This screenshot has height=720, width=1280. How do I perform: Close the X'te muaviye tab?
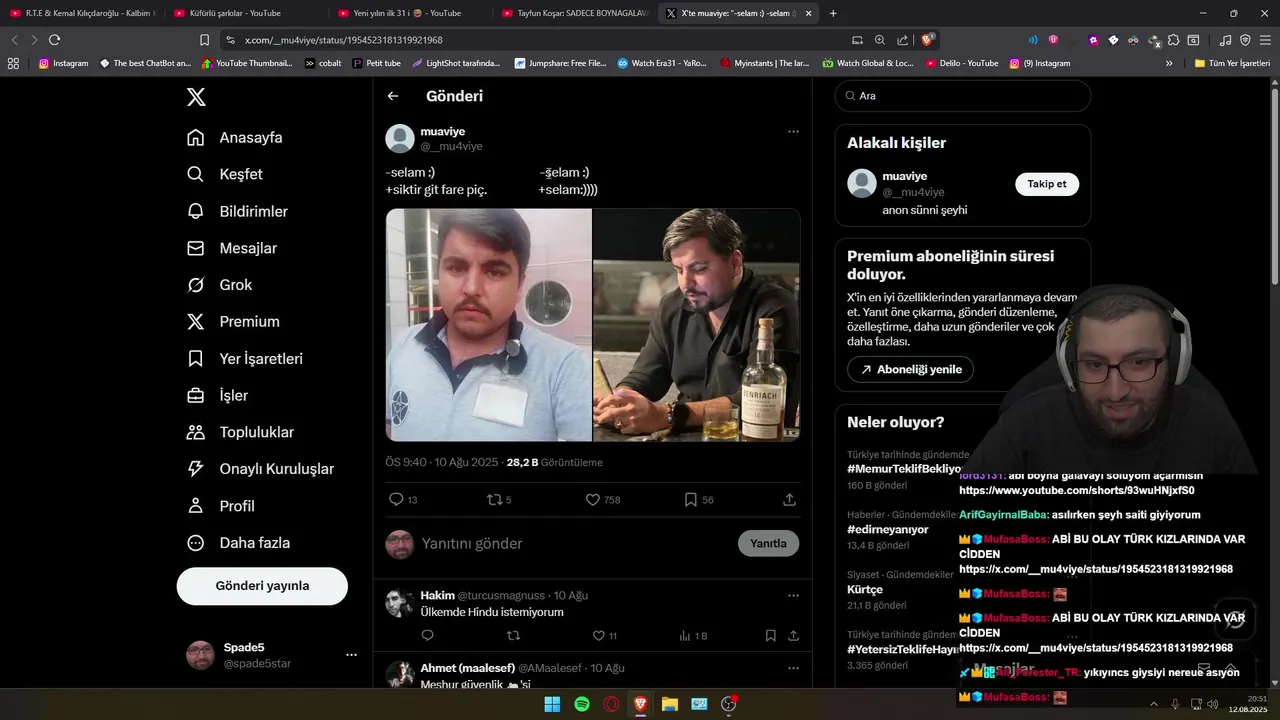pyautogui.click(x=808, y=13)
